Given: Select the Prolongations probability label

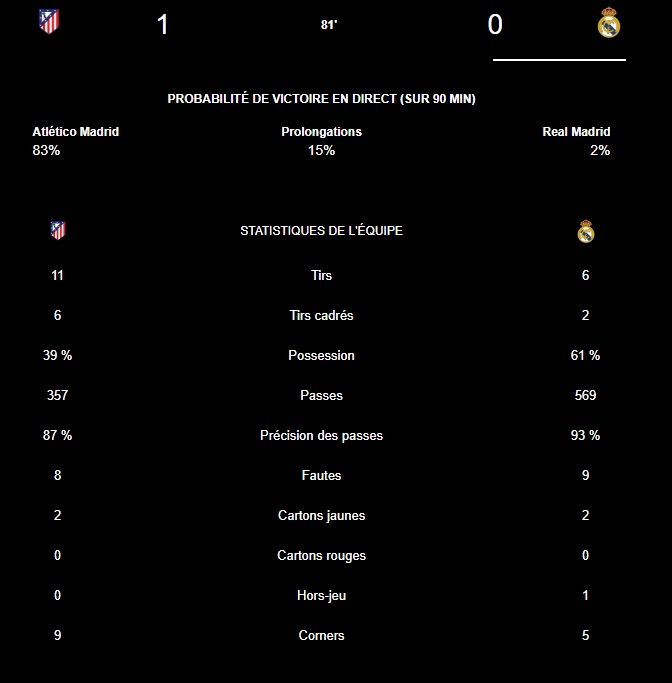Looking at the screenshot, I should 321,132.
